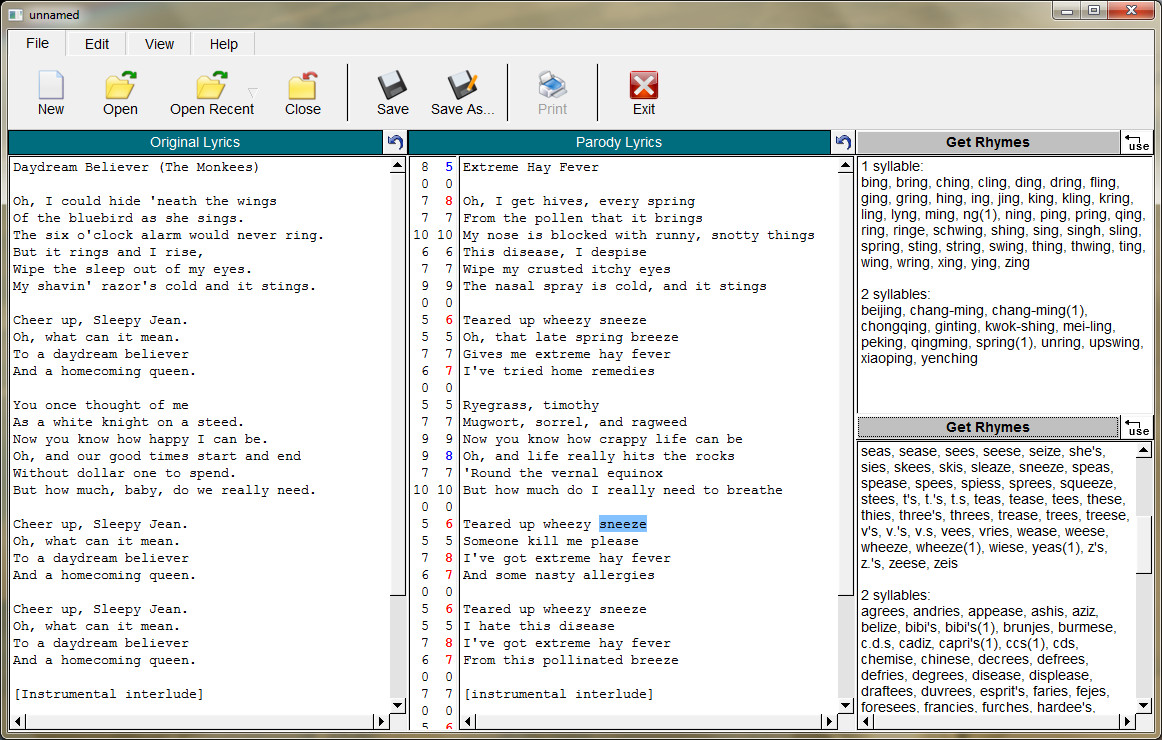Image resolution: width=1162 pixels, height=740 pixels.
Task: Click line 'This disease, I despise'
Action: point(554,252)
